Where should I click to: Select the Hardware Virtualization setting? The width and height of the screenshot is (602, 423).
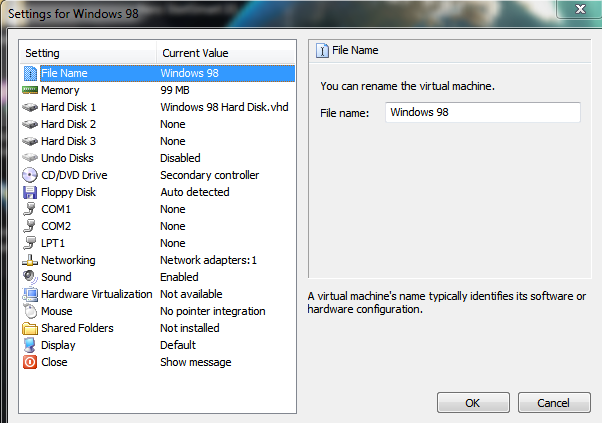(x=157, y=294)
